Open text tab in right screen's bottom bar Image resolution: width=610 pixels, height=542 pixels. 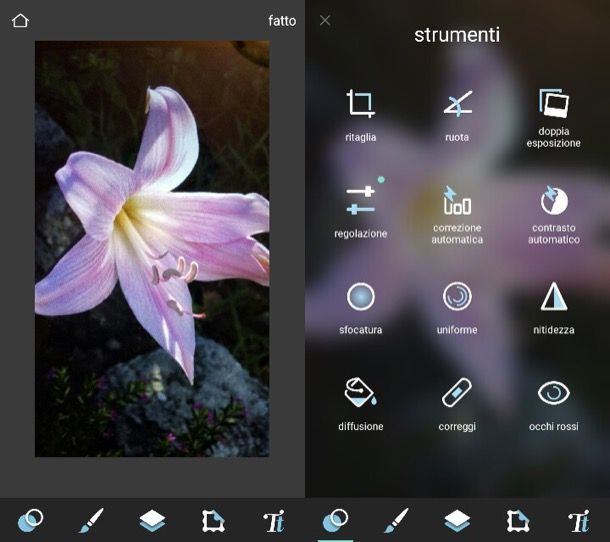(x=579, y=521)
